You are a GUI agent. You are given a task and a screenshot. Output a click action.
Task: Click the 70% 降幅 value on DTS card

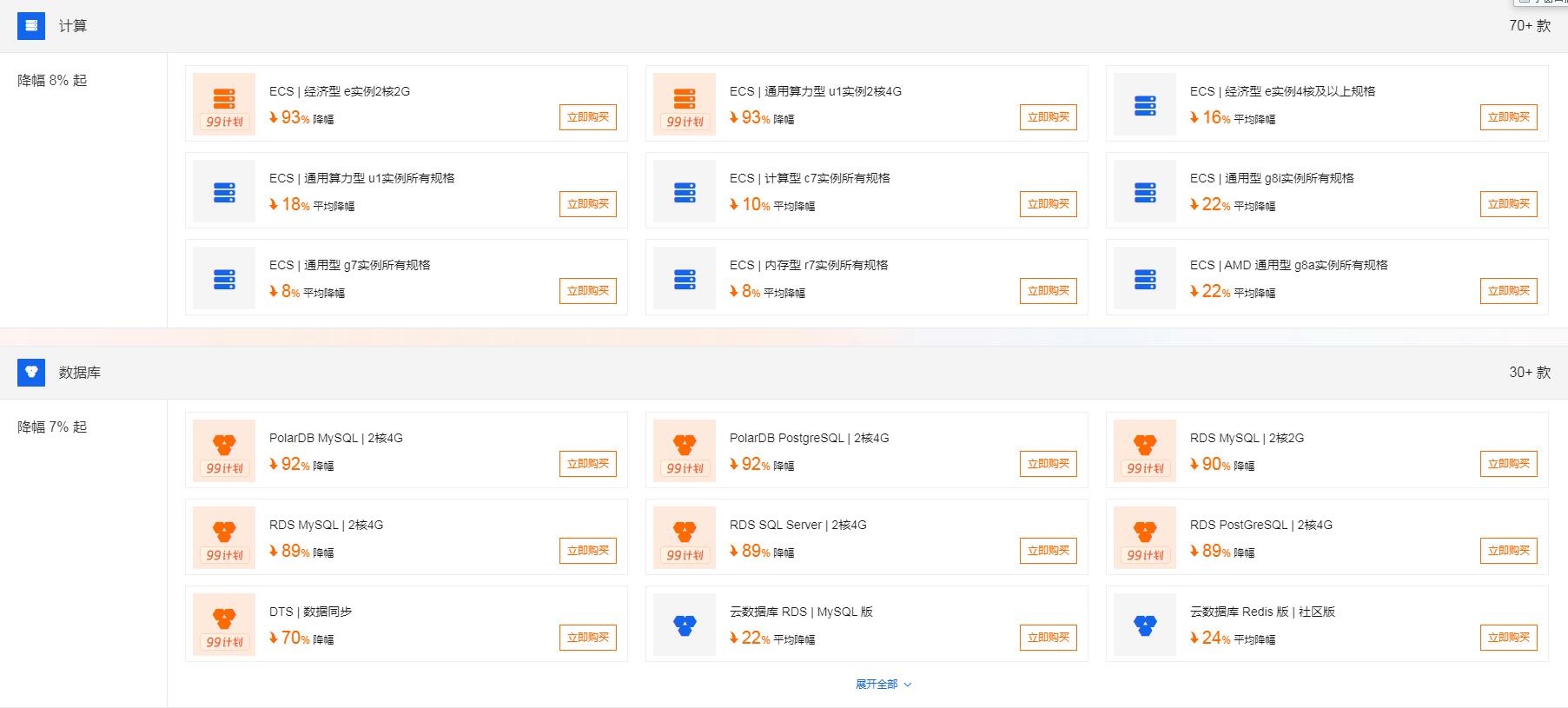pos(301,639)
